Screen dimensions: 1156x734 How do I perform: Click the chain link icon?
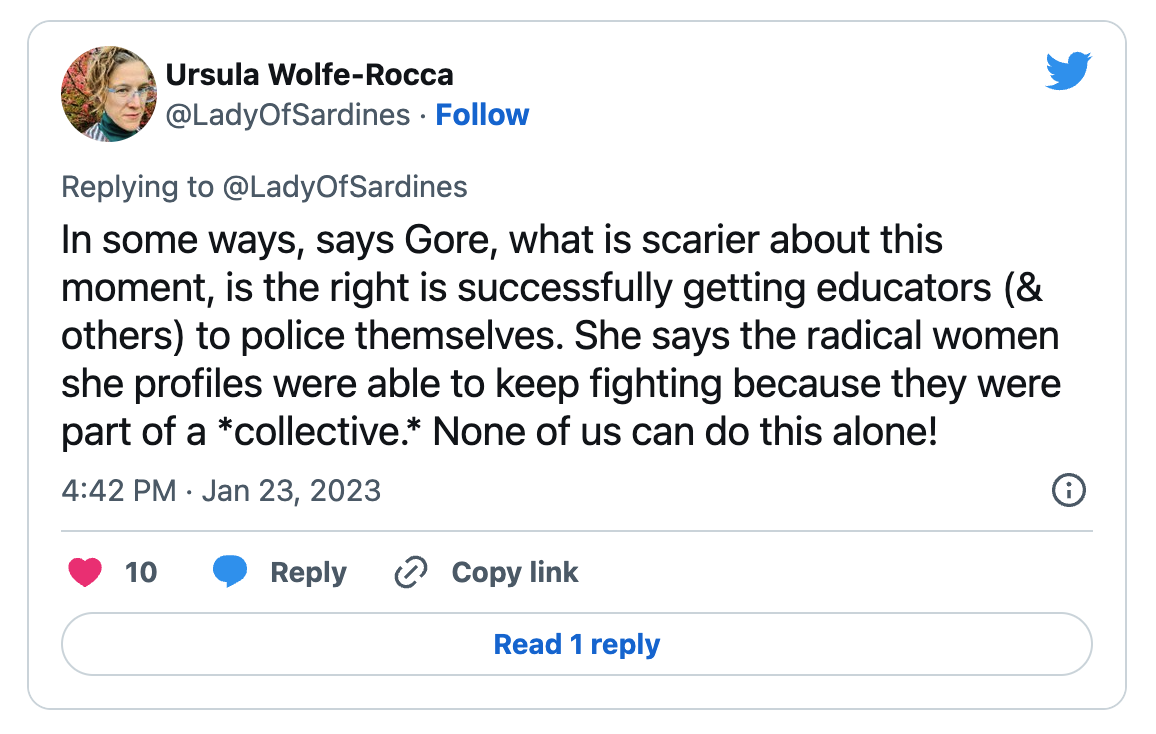click(x=411, y=572)
